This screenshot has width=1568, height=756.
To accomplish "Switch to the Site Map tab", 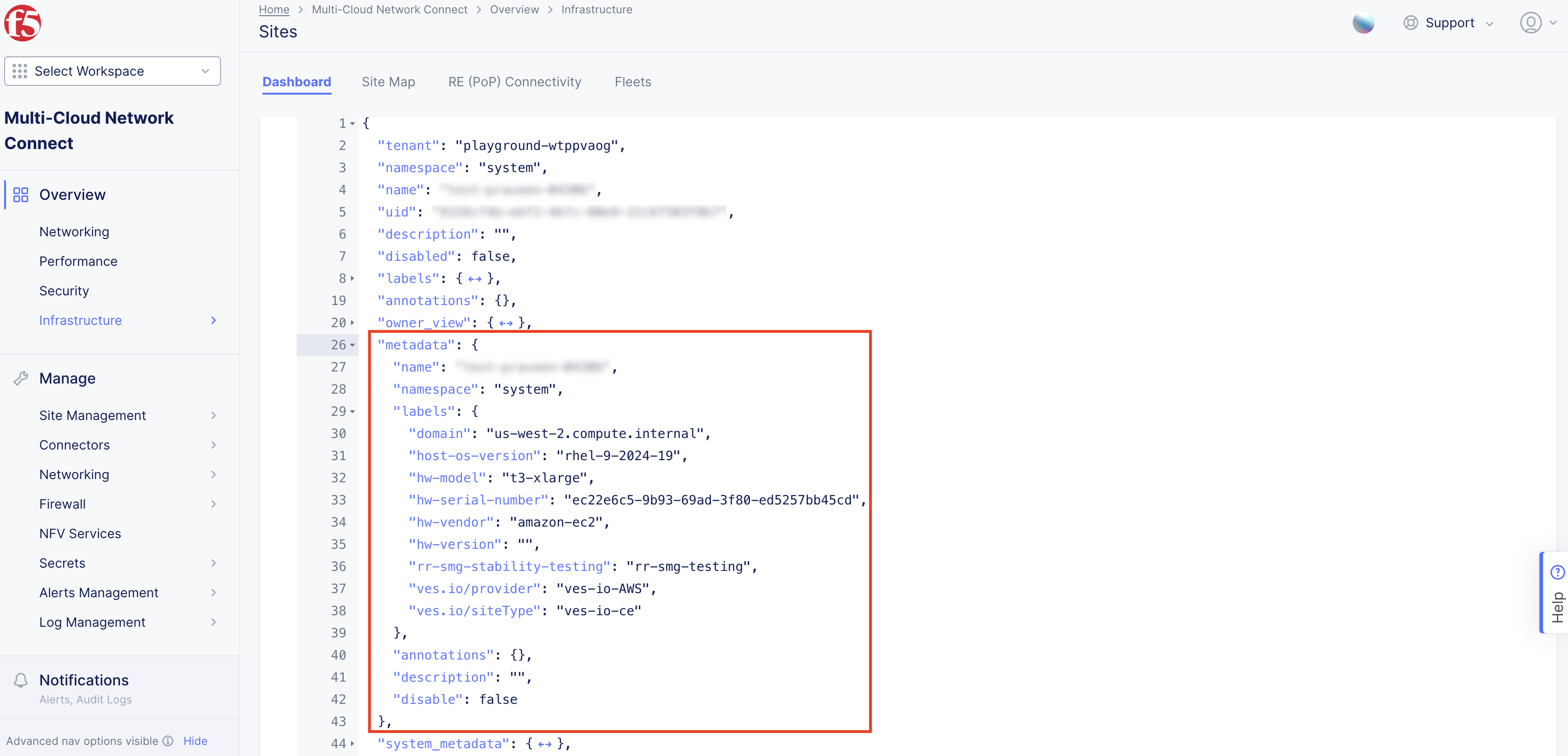I will [388, 82].
